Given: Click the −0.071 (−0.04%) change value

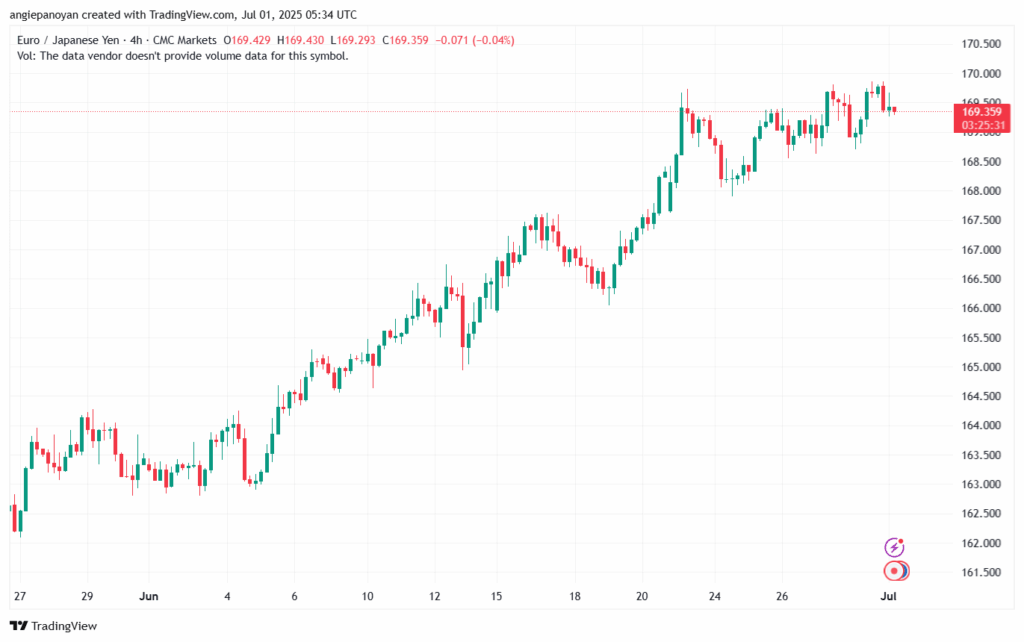Looking at the screenshot, I should click(479, 40).
